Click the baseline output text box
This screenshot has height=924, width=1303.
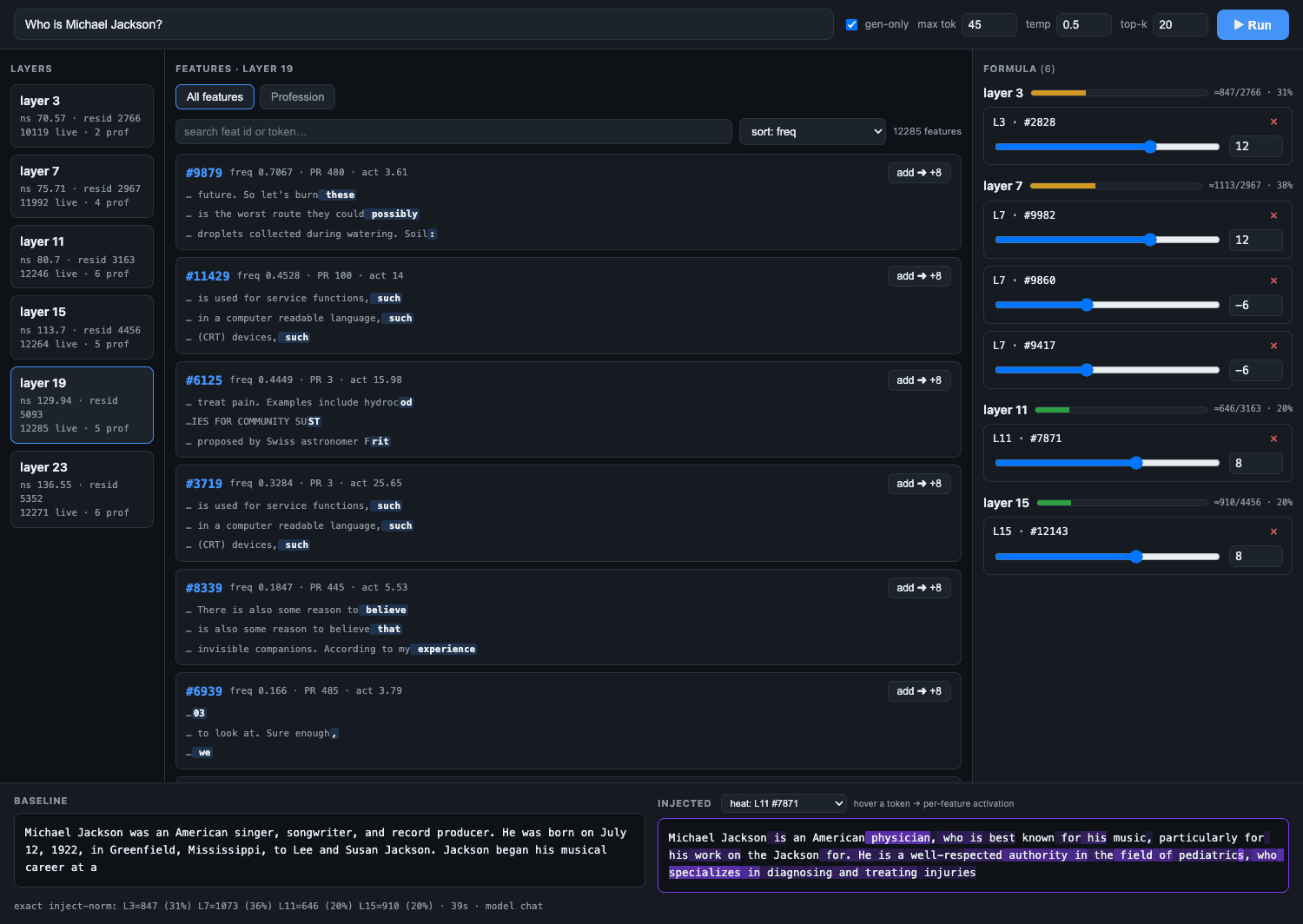(x=329, y=850)
